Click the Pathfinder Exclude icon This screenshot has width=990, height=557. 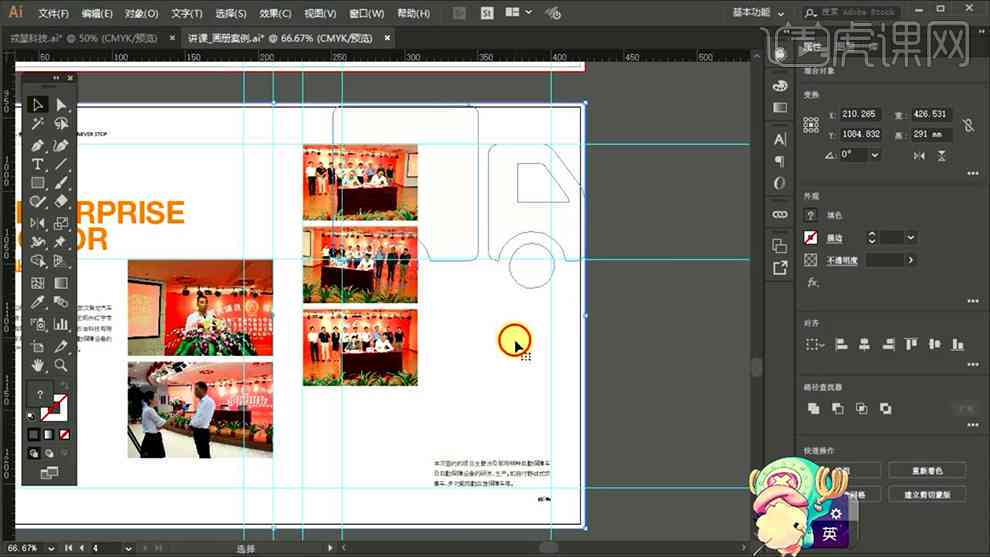[886, 409]
